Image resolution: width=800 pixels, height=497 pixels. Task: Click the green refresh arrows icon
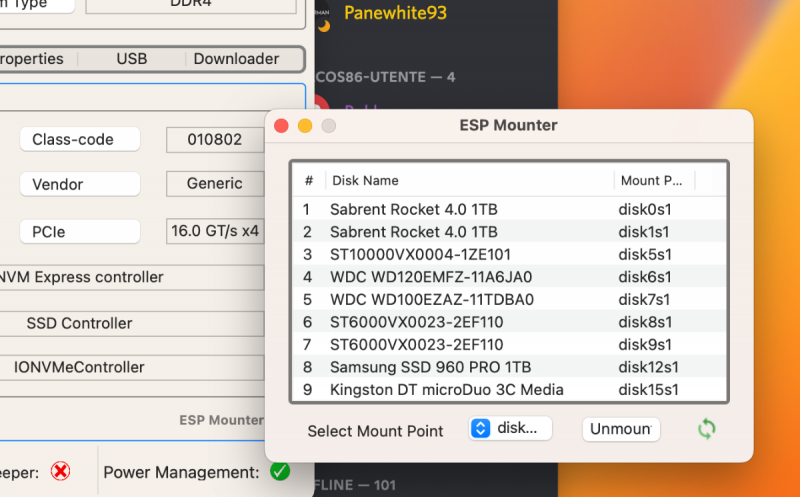pos(707,429)
